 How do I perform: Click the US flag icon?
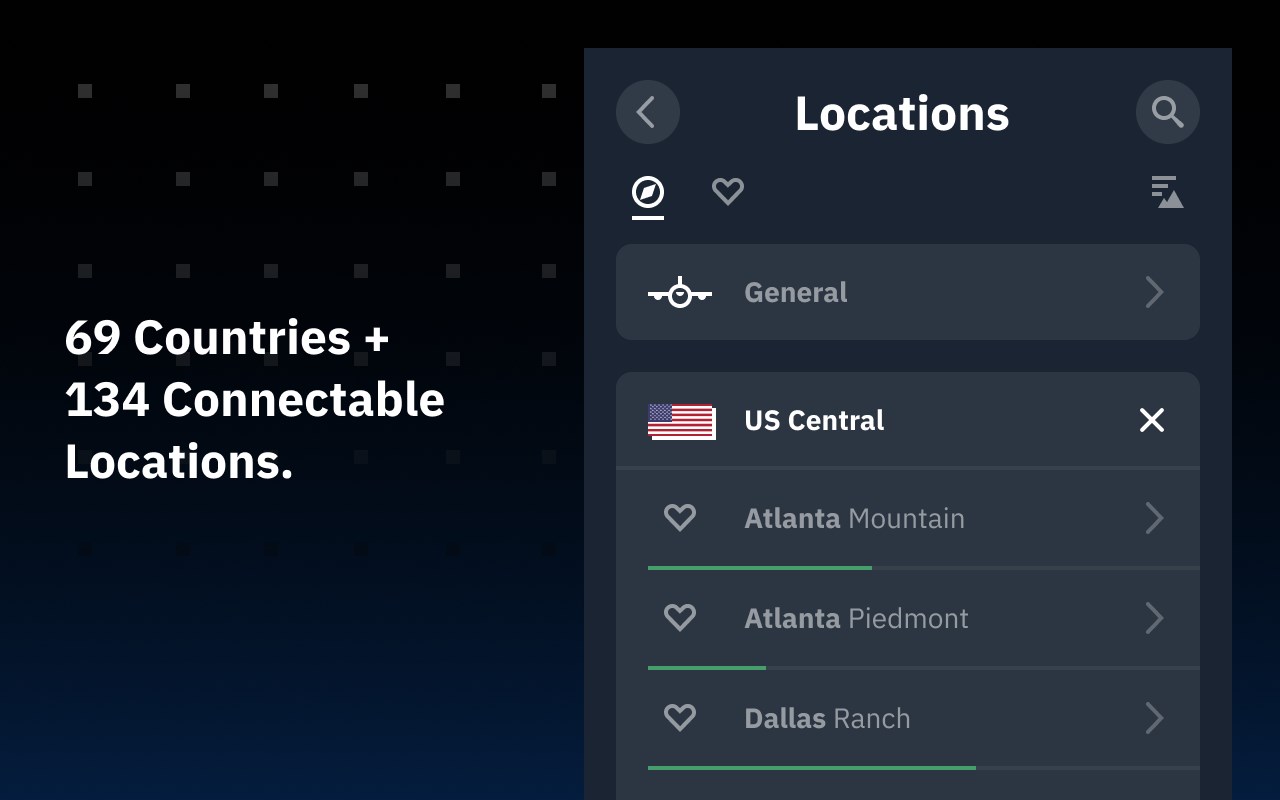tap(681, 421)
